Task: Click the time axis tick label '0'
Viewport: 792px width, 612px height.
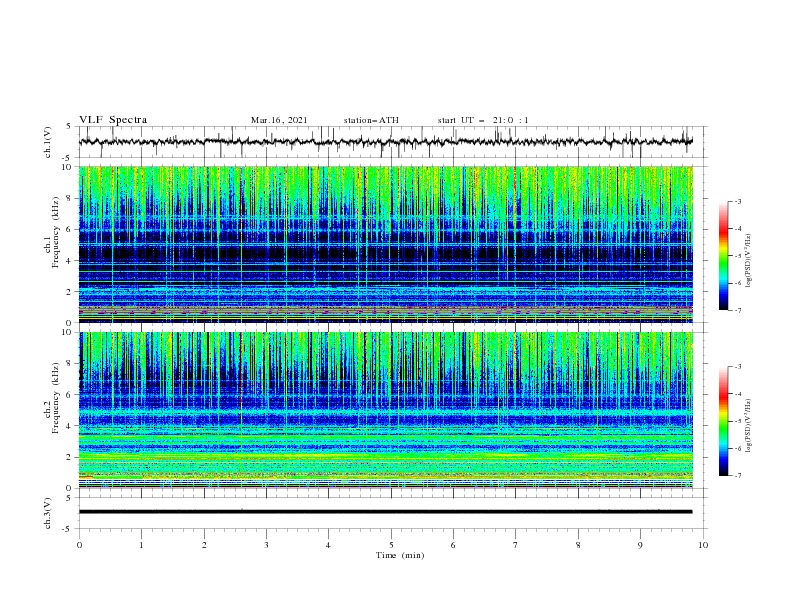Action: pyautogui.click(x=79, y=545)
